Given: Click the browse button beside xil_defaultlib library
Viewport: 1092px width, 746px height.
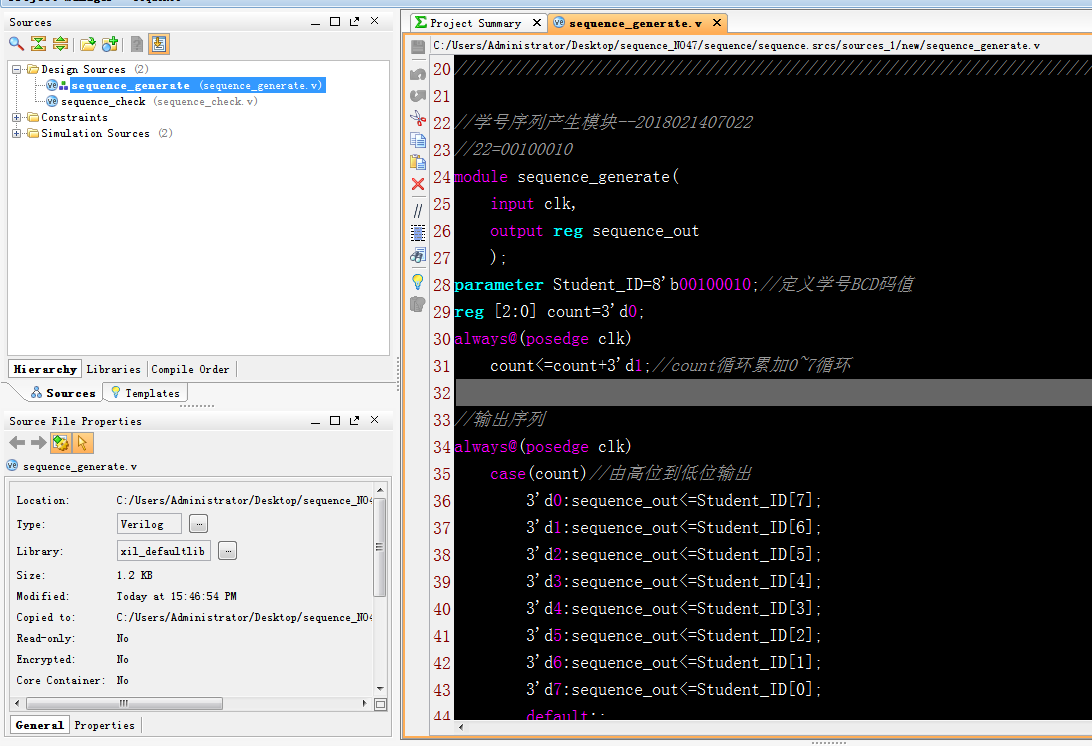Looking at the screenshot, I should (x=227, y=551).
